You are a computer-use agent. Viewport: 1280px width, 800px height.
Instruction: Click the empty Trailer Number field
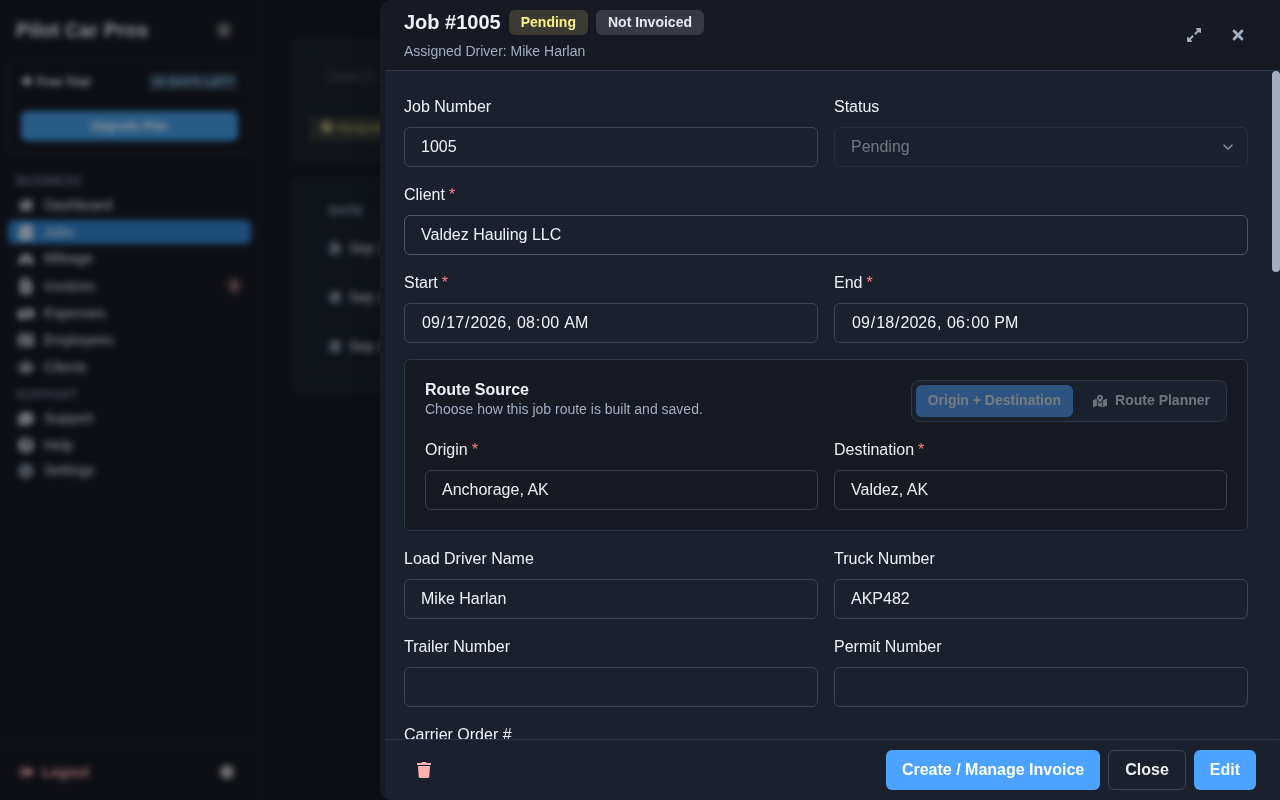point(611,687)
